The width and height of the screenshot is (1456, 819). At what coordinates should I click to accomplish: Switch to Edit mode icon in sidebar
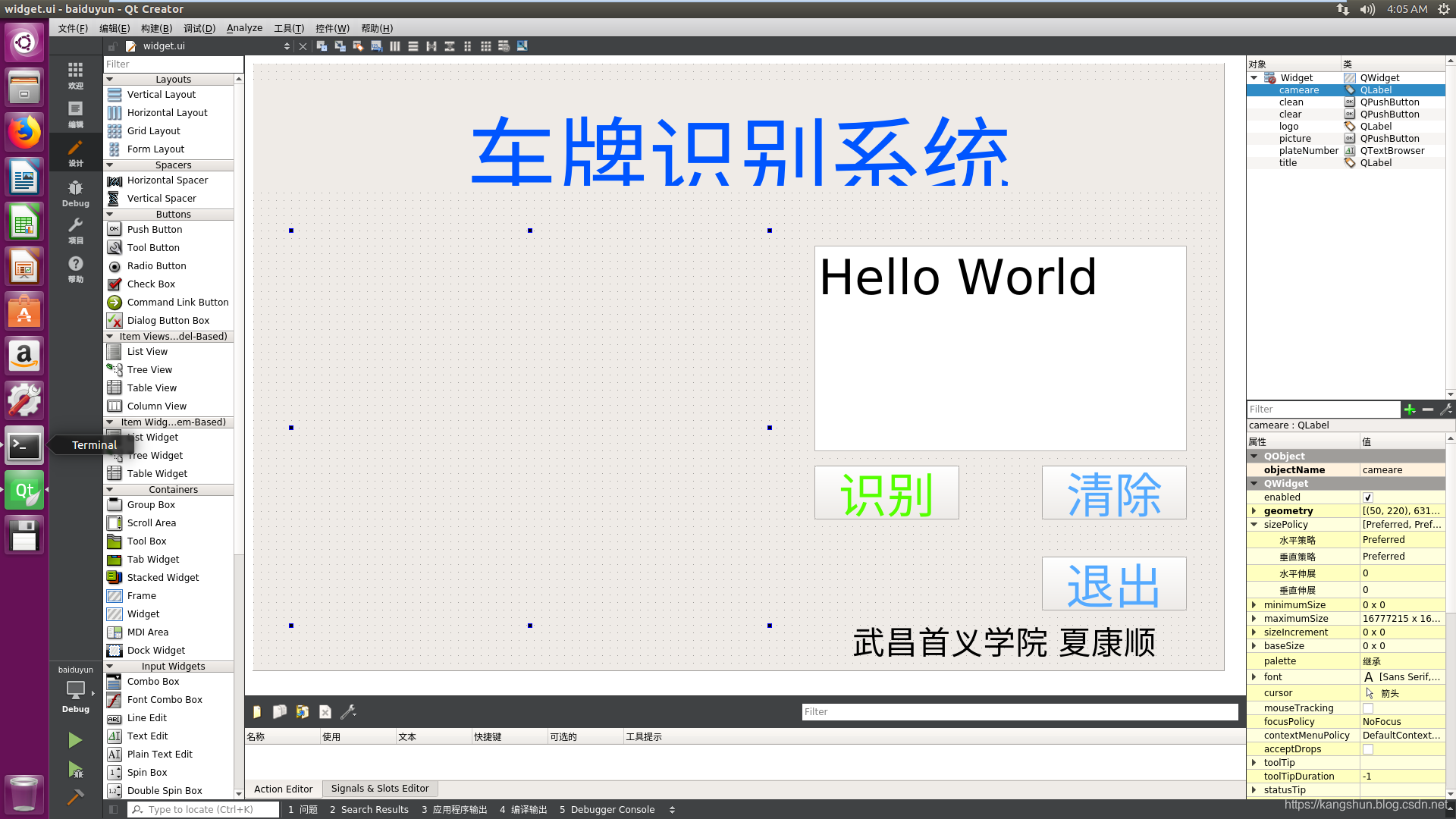pyautogui.click(x=75, y=114)
